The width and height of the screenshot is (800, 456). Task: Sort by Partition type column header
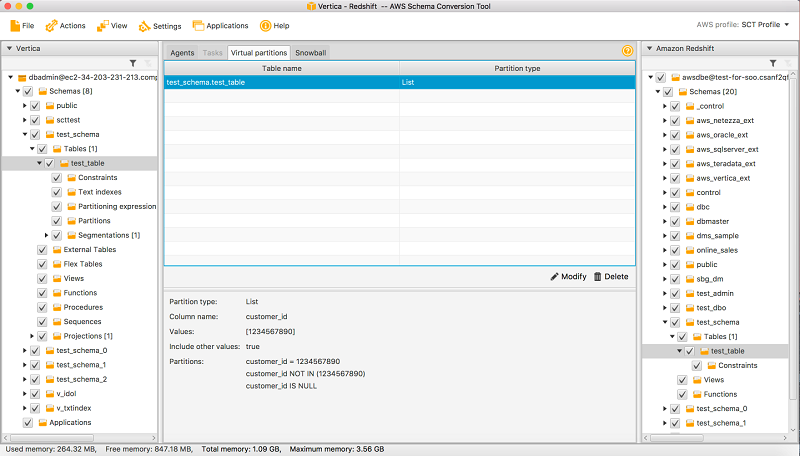pos(517,68)
